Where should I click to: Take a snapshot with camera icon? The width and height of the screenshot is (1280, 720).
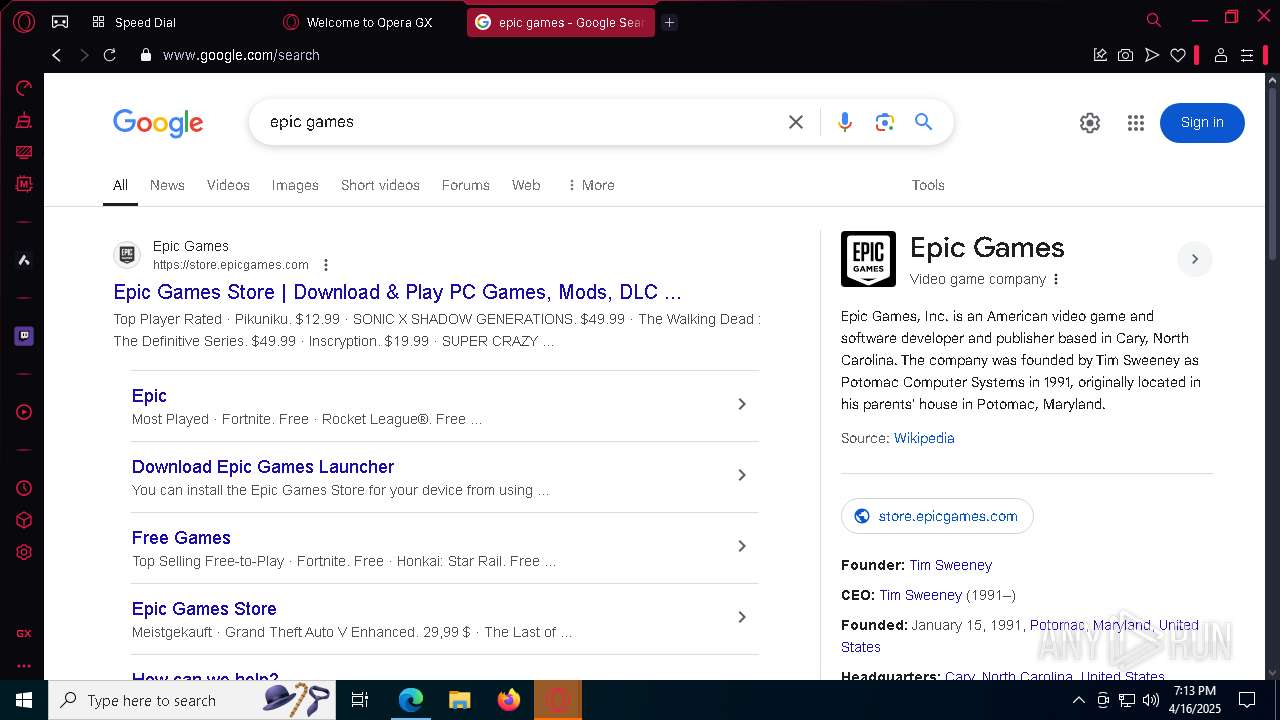click(x=1126, y=55)
